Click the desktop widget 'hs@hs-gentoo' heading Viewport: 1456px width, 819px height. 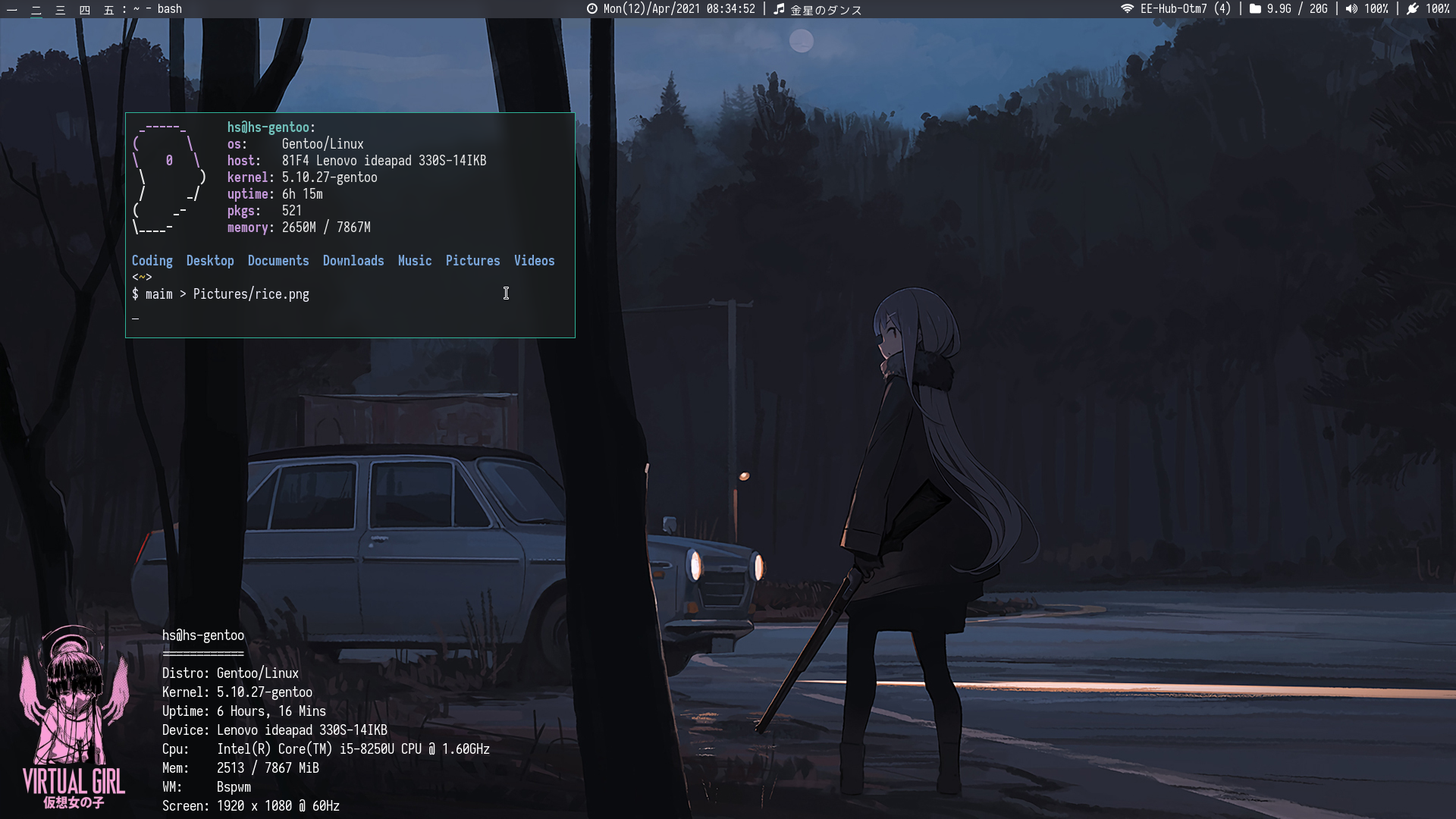point(202,635)
